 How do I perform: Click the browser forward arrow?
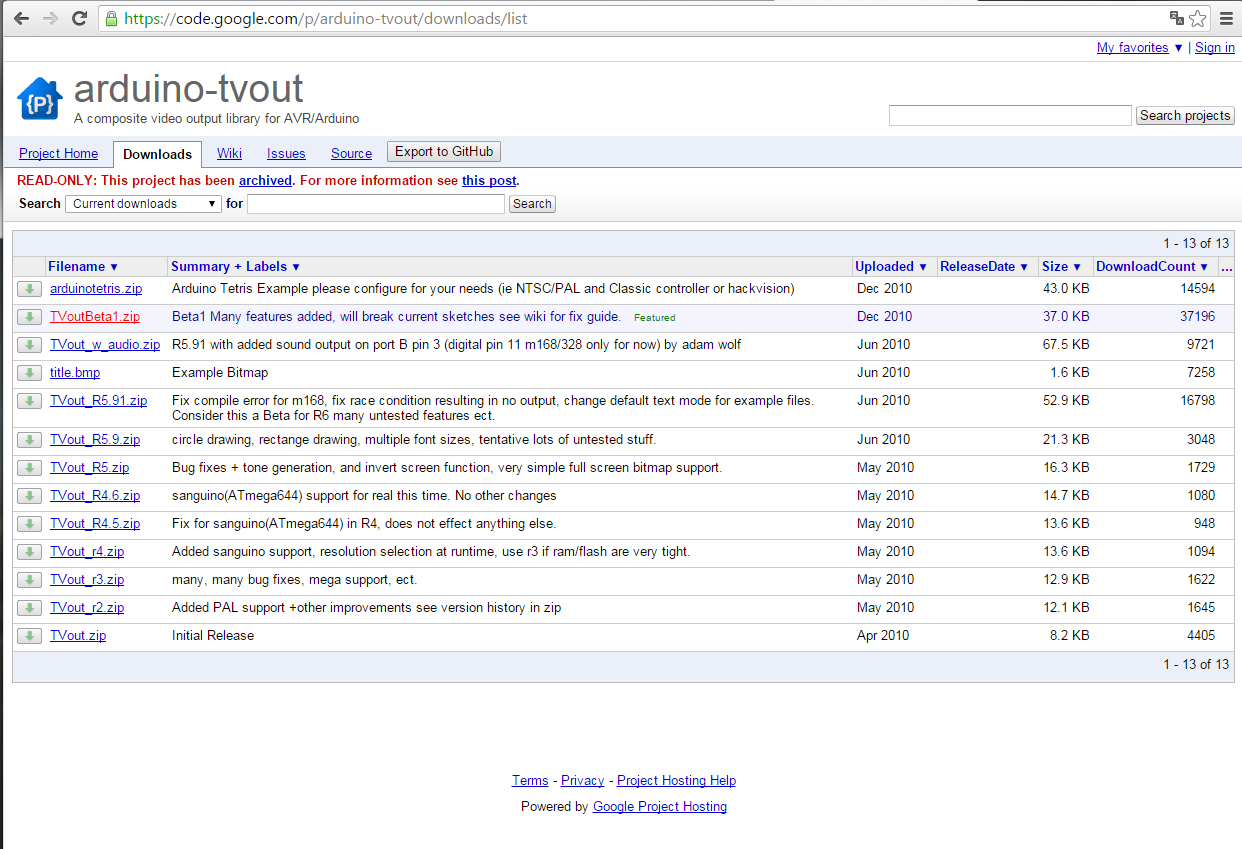coord(50,18)
